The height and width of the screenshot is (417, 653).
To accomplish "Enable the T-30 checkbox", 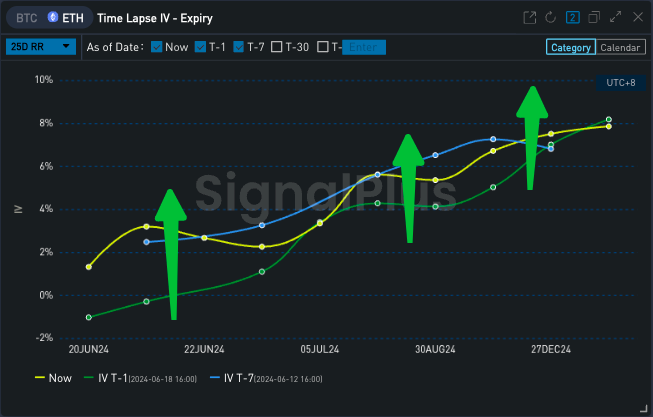I will 277,47.
